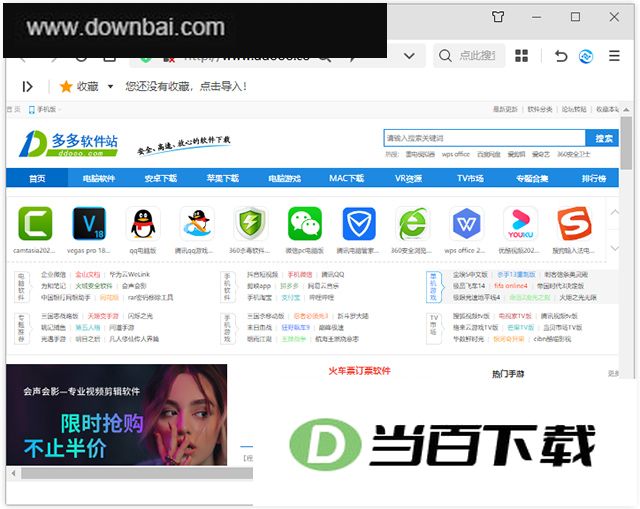This screenshot has height=509, width=640.
Task: Open the 专题合集 navigation tab
Action: [x=532, y=178]
